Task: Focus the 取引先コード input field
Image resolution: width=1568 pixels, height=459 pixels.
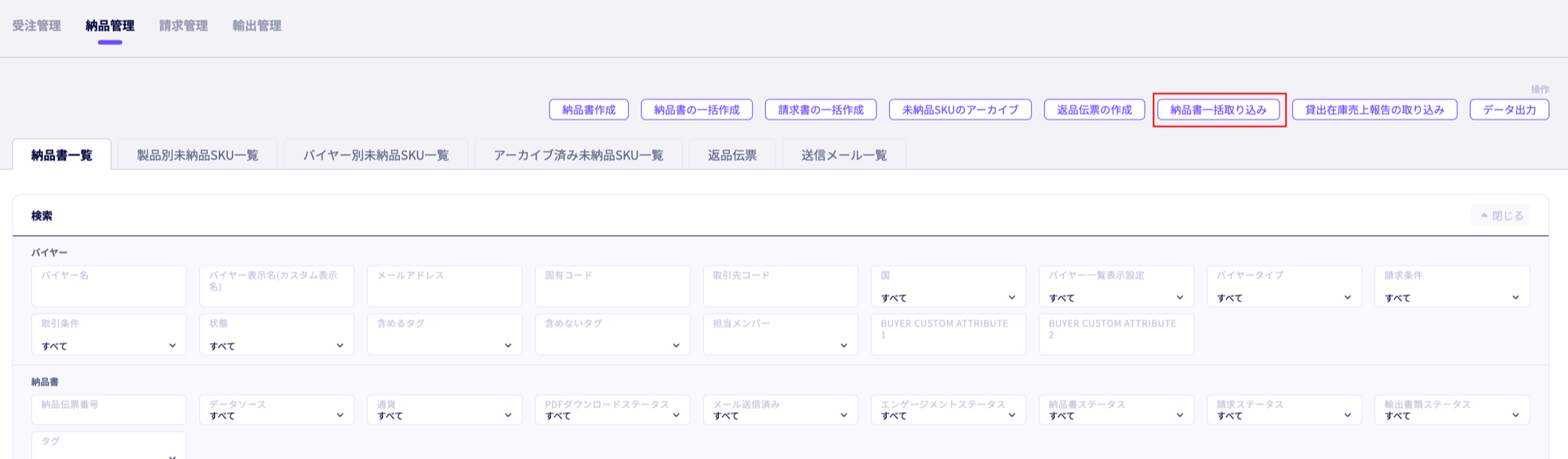Action: [781, 286]
